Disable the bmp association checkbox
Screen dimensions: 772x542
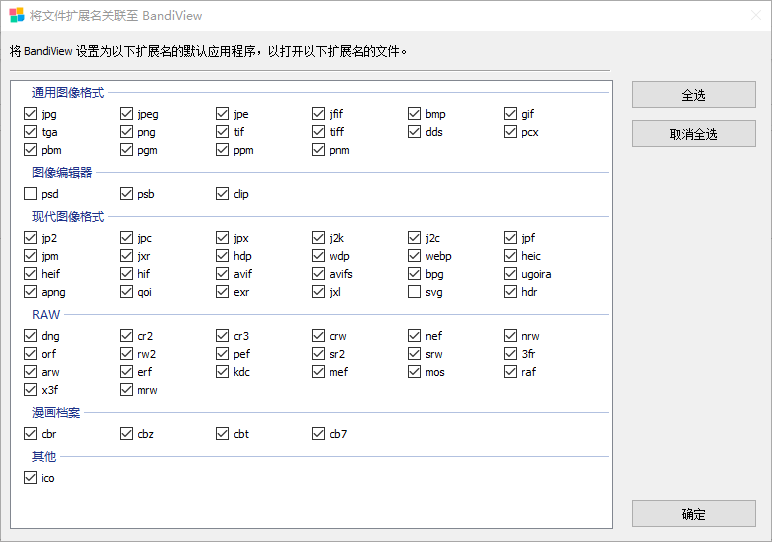coord(415,114)
